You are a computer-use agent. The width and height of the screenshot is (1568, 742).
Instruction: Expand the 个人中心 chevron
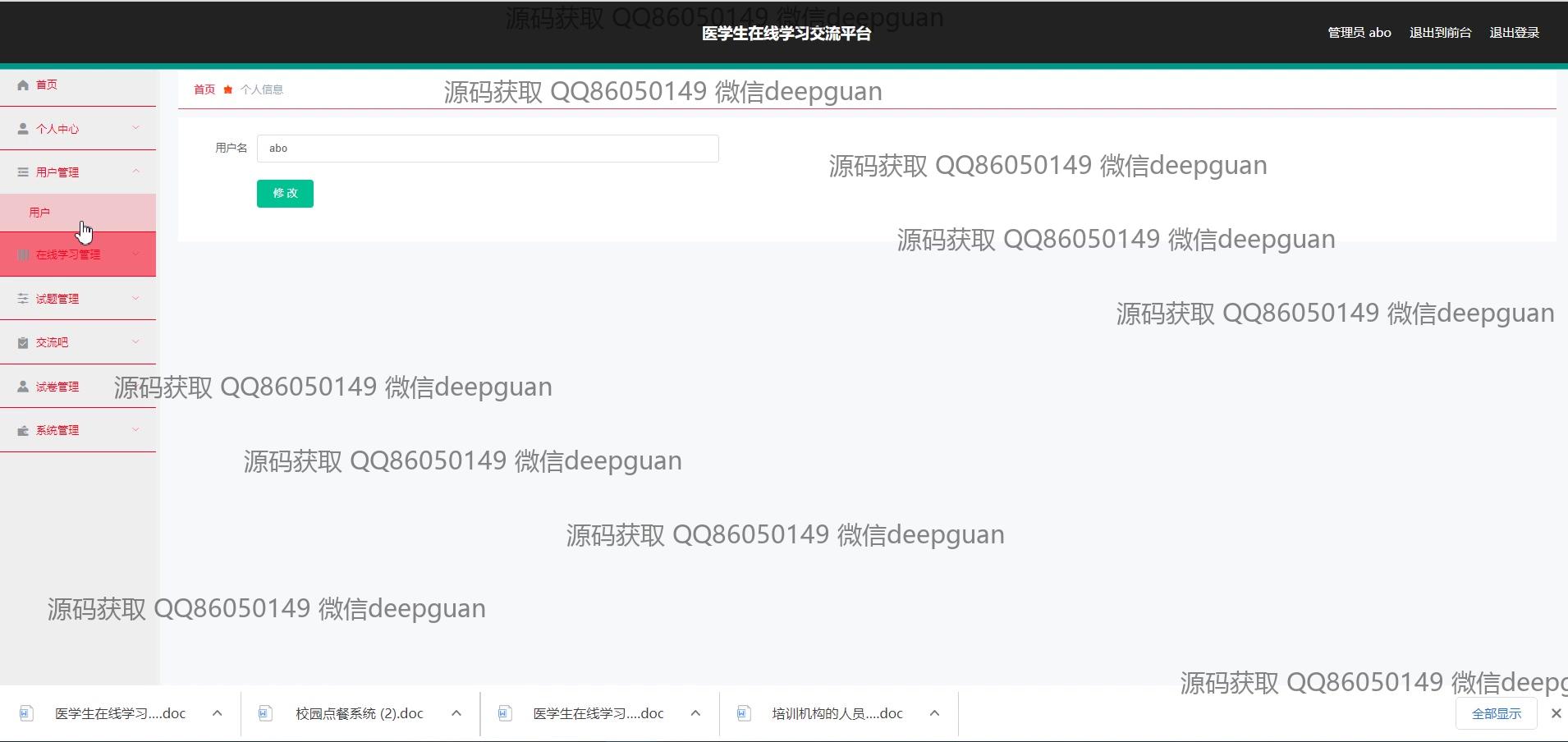coord(135,128)
